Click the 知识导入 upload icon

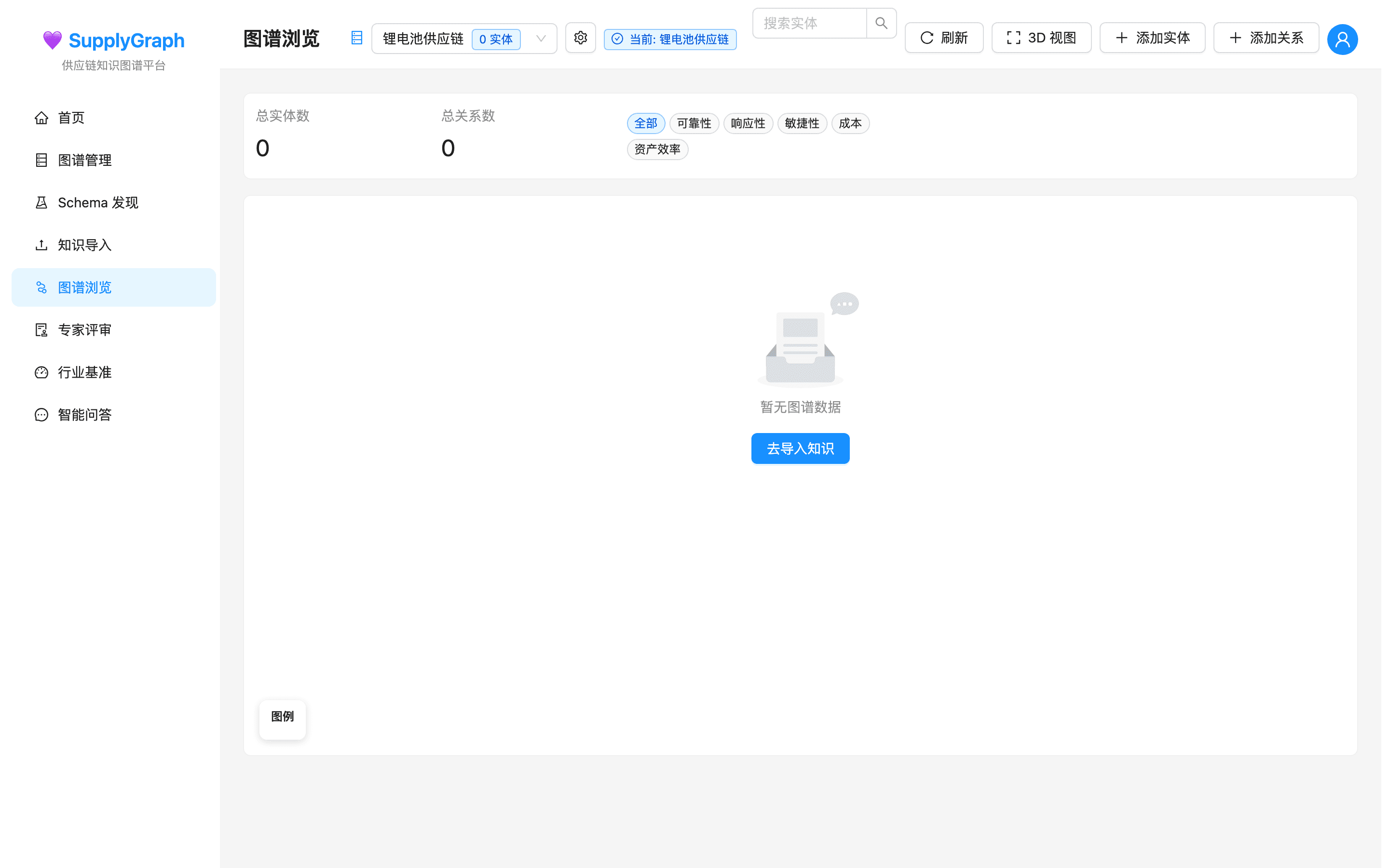(x=41, y=244)
